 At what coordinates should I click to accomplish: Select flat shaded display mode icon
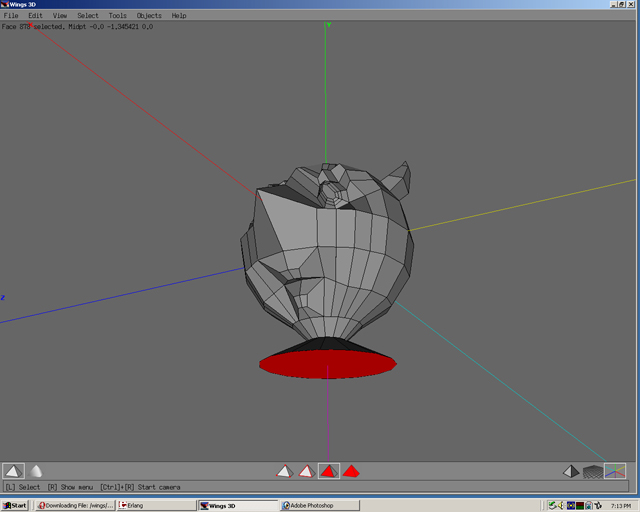(x=13, y=471)
